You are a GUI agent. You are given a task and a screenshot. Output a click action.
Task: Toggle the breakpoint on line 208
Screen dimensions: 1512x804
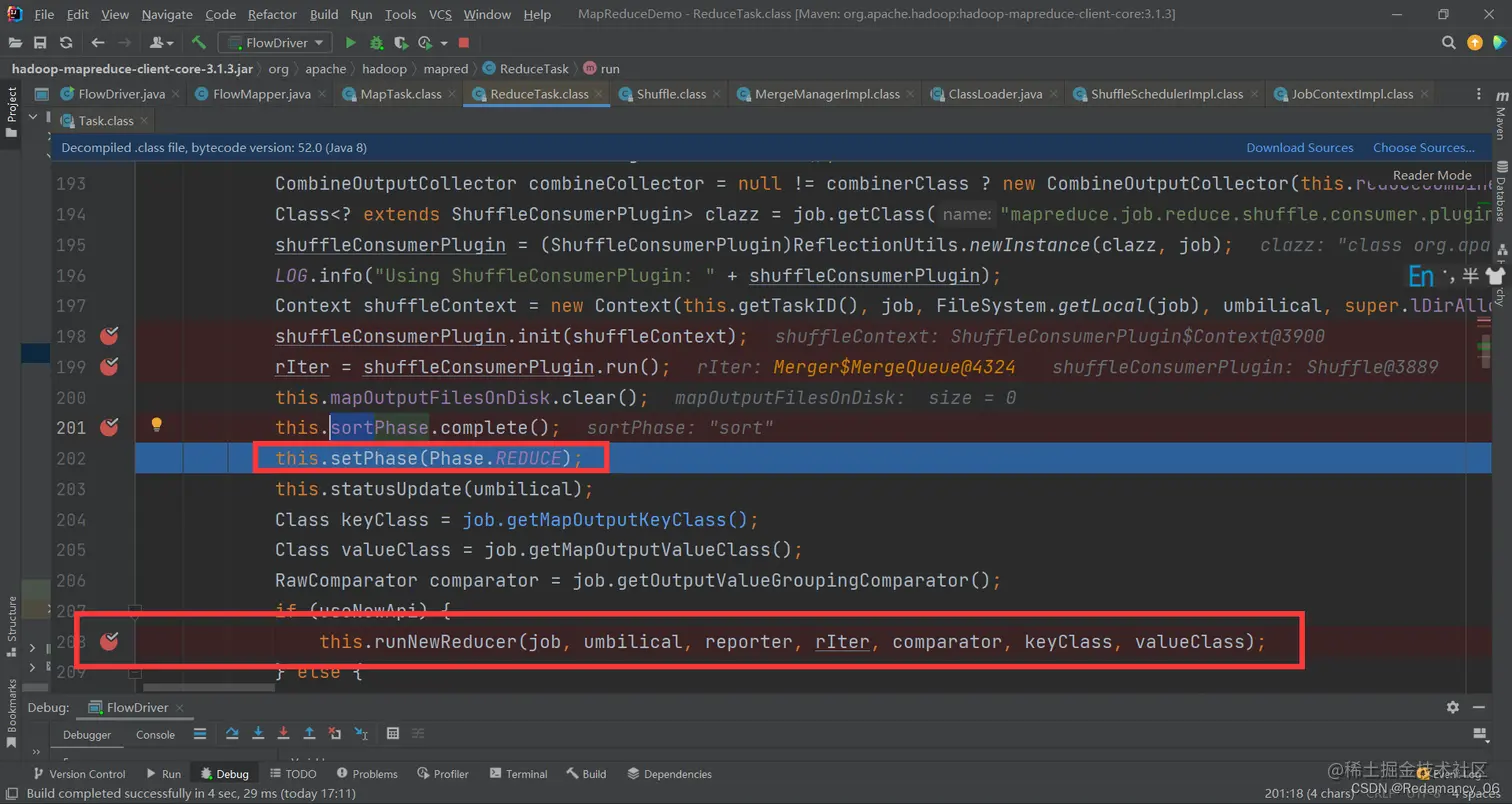click(110, 641)
